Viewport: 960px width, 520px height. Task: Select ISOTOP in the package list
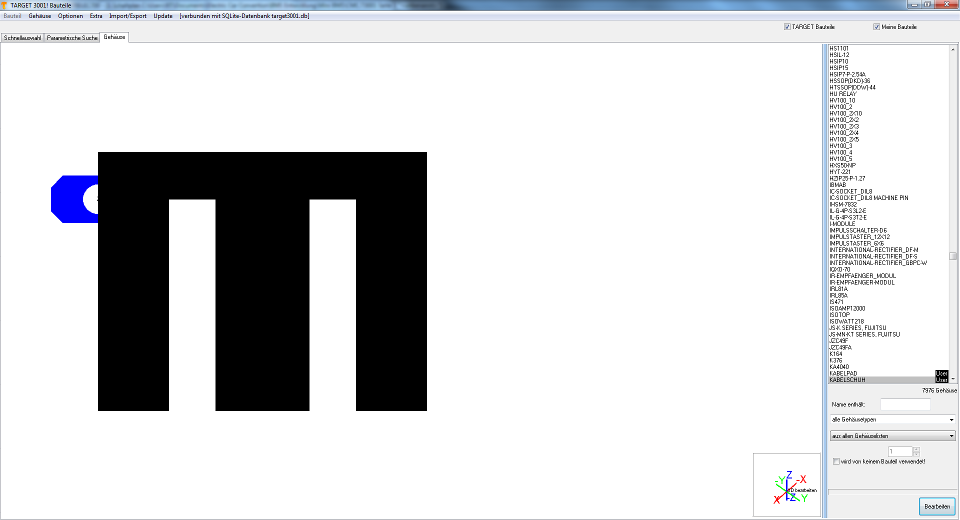(x=839, y=315)
